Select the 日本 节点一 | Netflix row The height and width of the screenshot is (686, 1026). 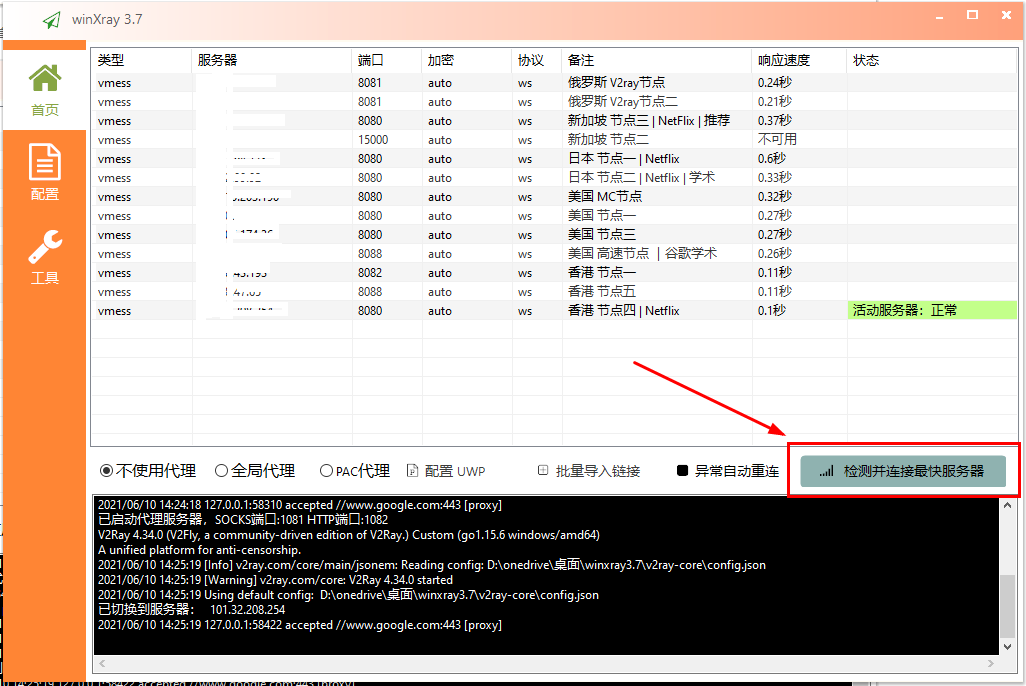(x=623, y=159)
